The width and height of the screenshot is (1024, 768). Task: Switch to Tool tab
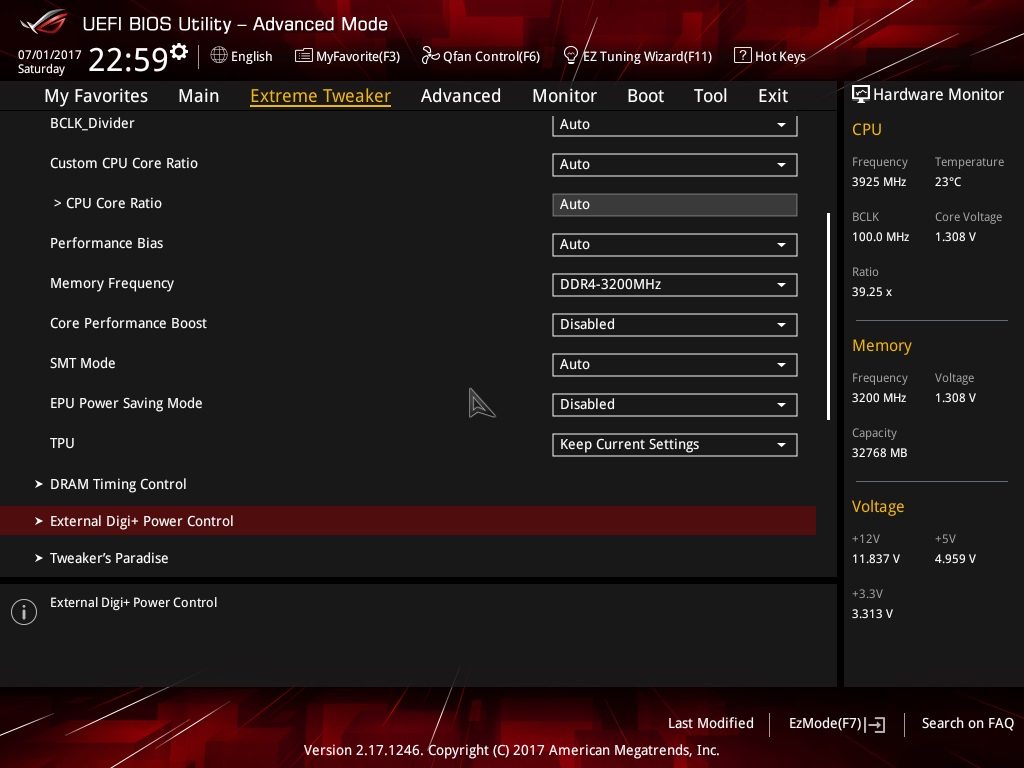(x=711, y=96)
